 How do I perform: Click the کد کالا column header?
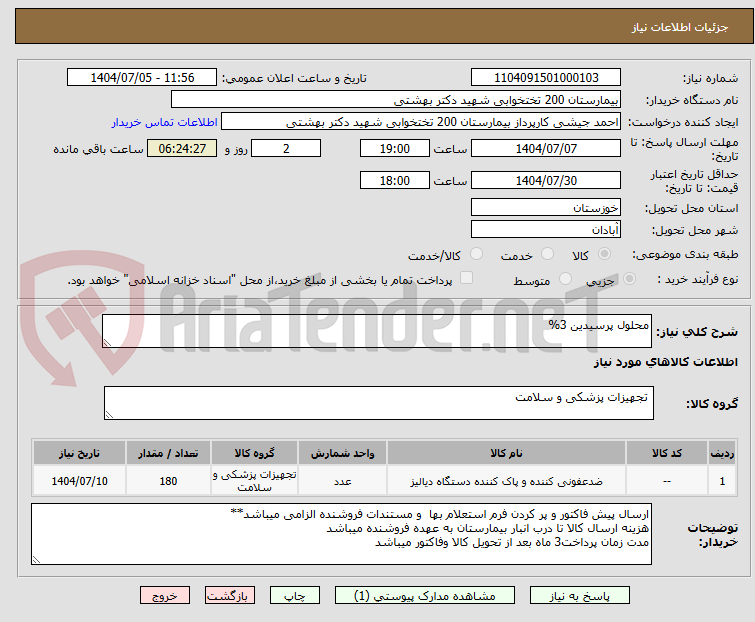pyautogui.click(x=667, y=453)
